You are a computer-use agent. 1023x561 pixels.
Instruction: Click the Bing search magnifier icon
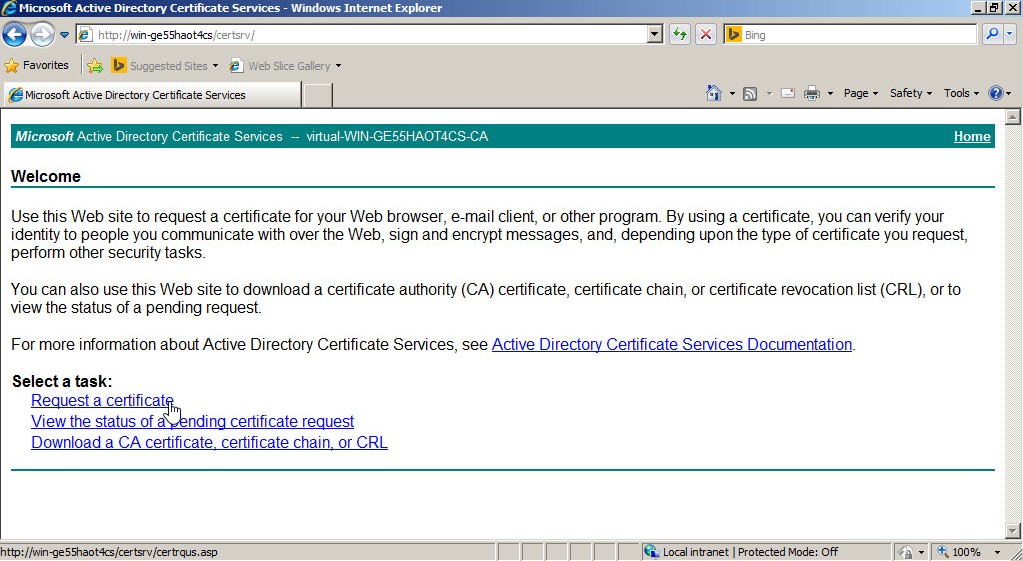[991, 35]
